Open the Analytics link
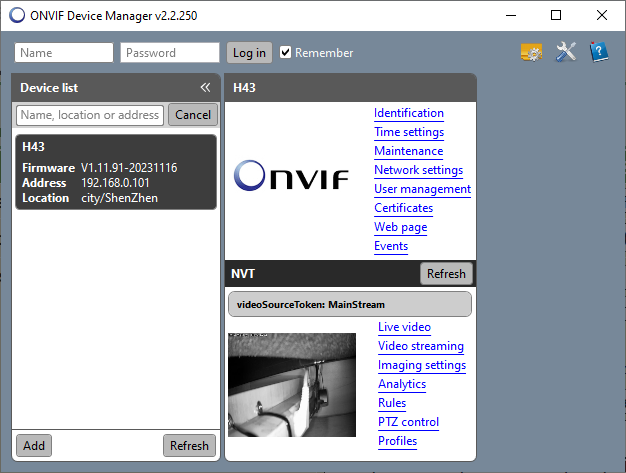Screen dimensions: 626x473 click(x=402, y=384)
